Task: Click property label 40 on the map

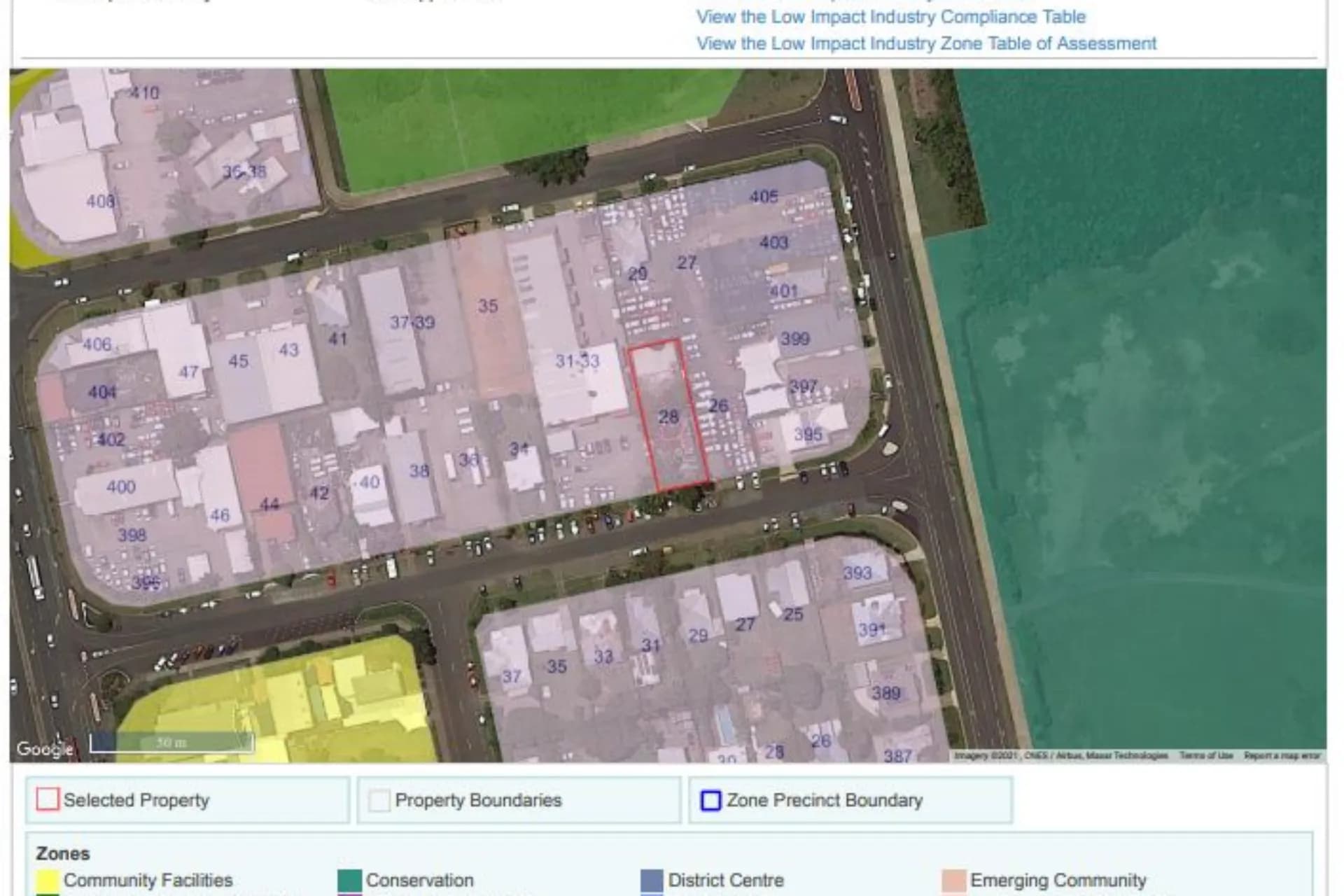Action: coord(369,482)
